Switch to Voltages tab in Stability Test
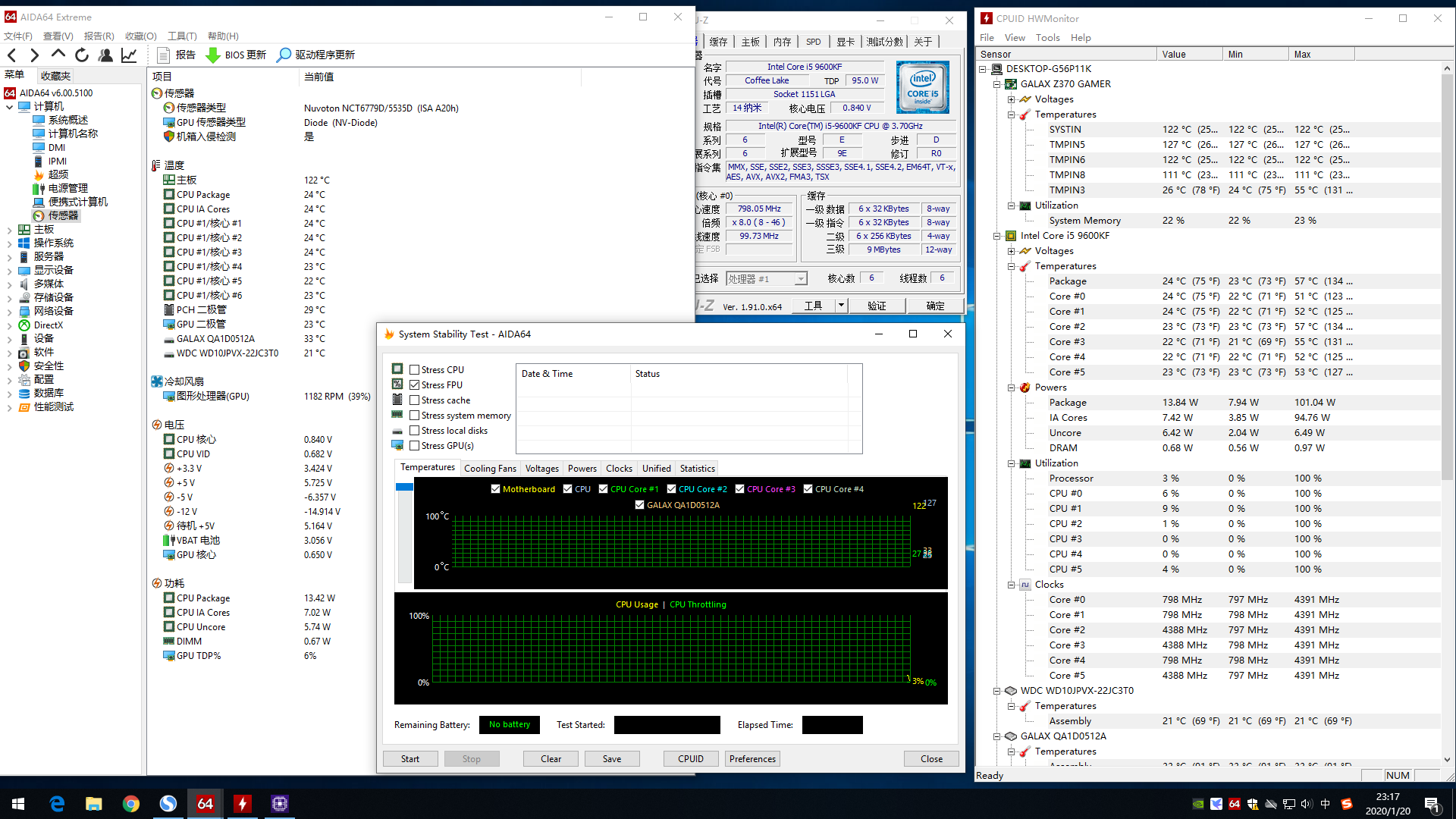This screenshot has width=1456, height=819. coord(540,468)
